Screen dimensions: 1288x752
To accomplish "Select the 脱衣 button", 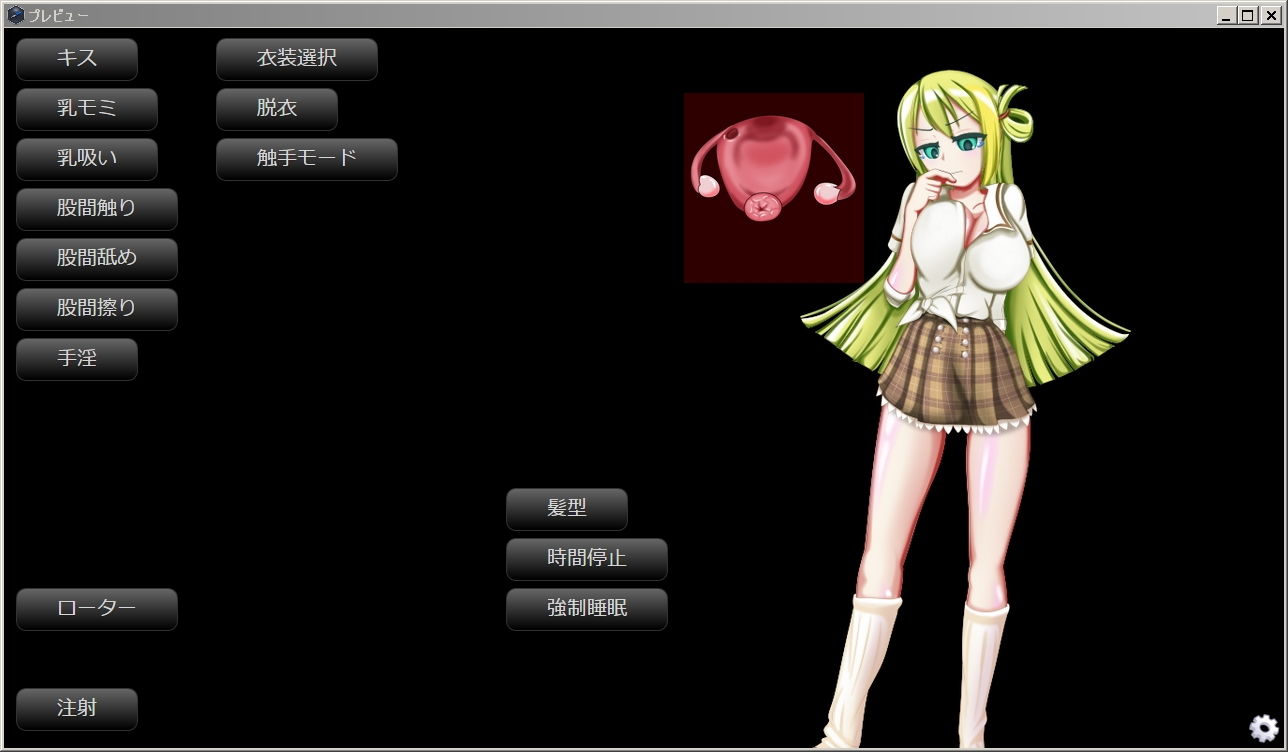I will click(x=277, y=109).
